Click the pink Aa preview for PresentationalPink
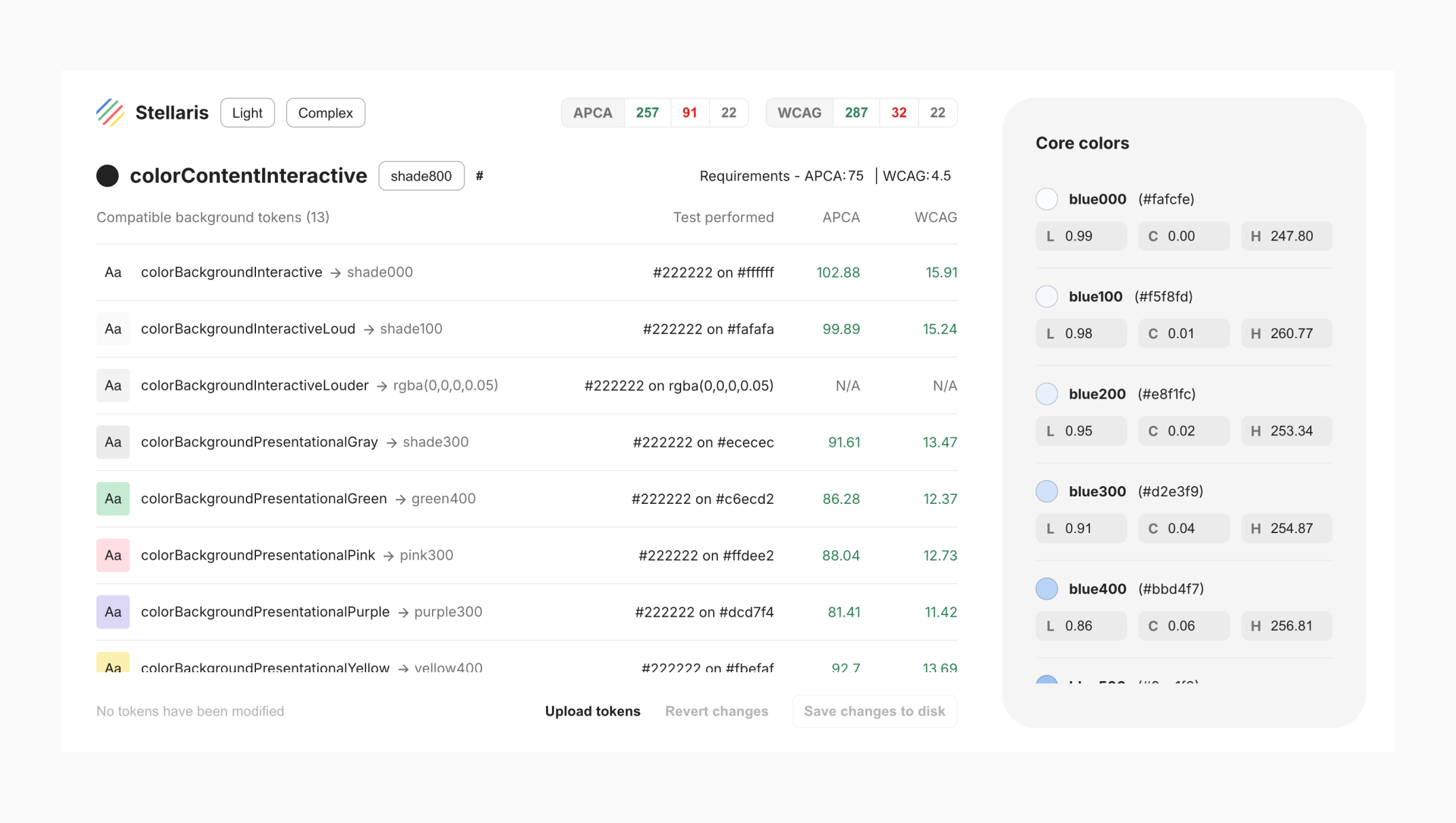This screenshot has height=823, width=1456. [113, 555]
